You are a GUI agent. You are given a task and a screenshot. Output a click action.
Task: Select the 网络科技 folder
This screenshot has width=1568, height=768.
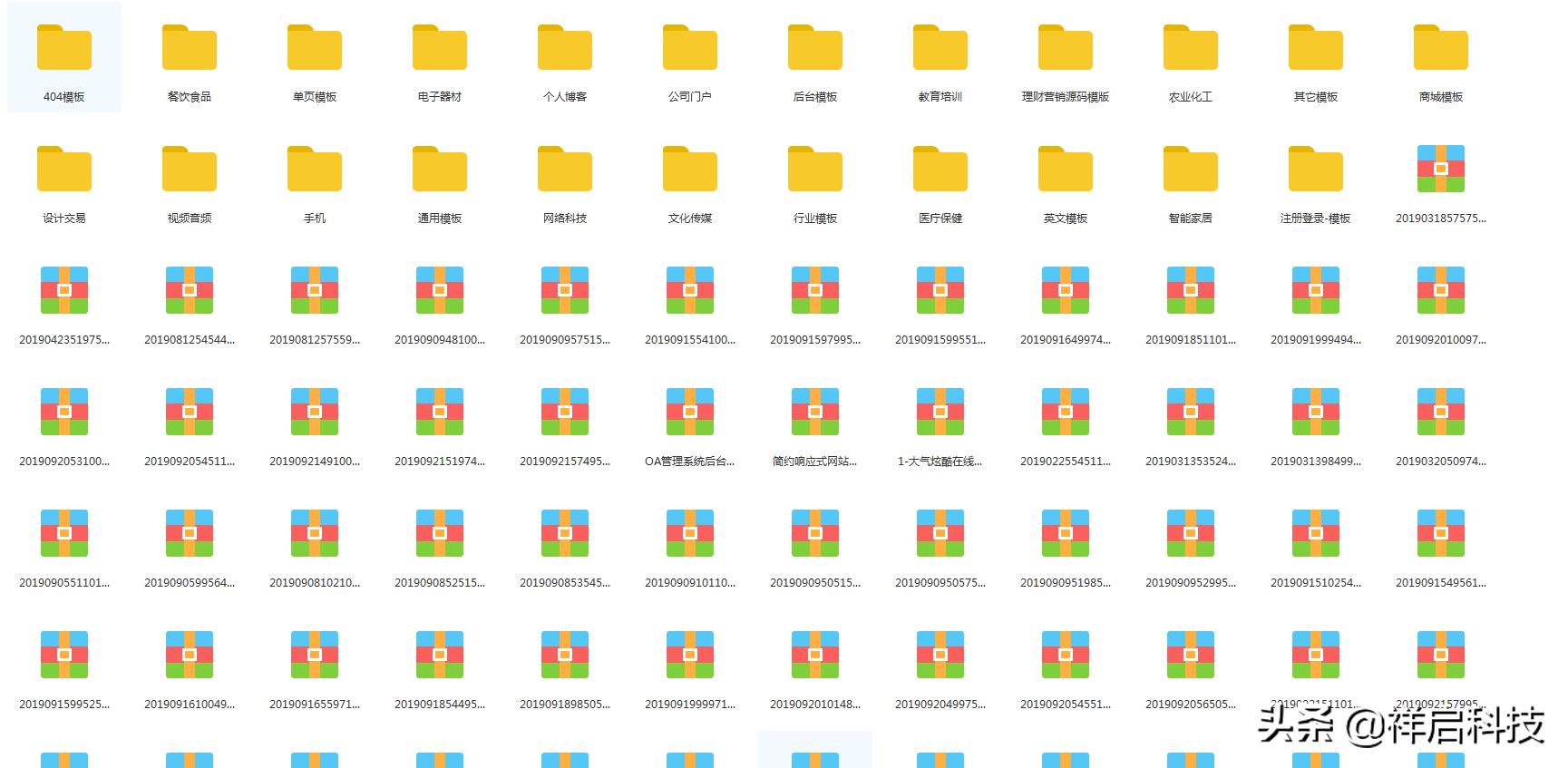click(x=565, y=170)
